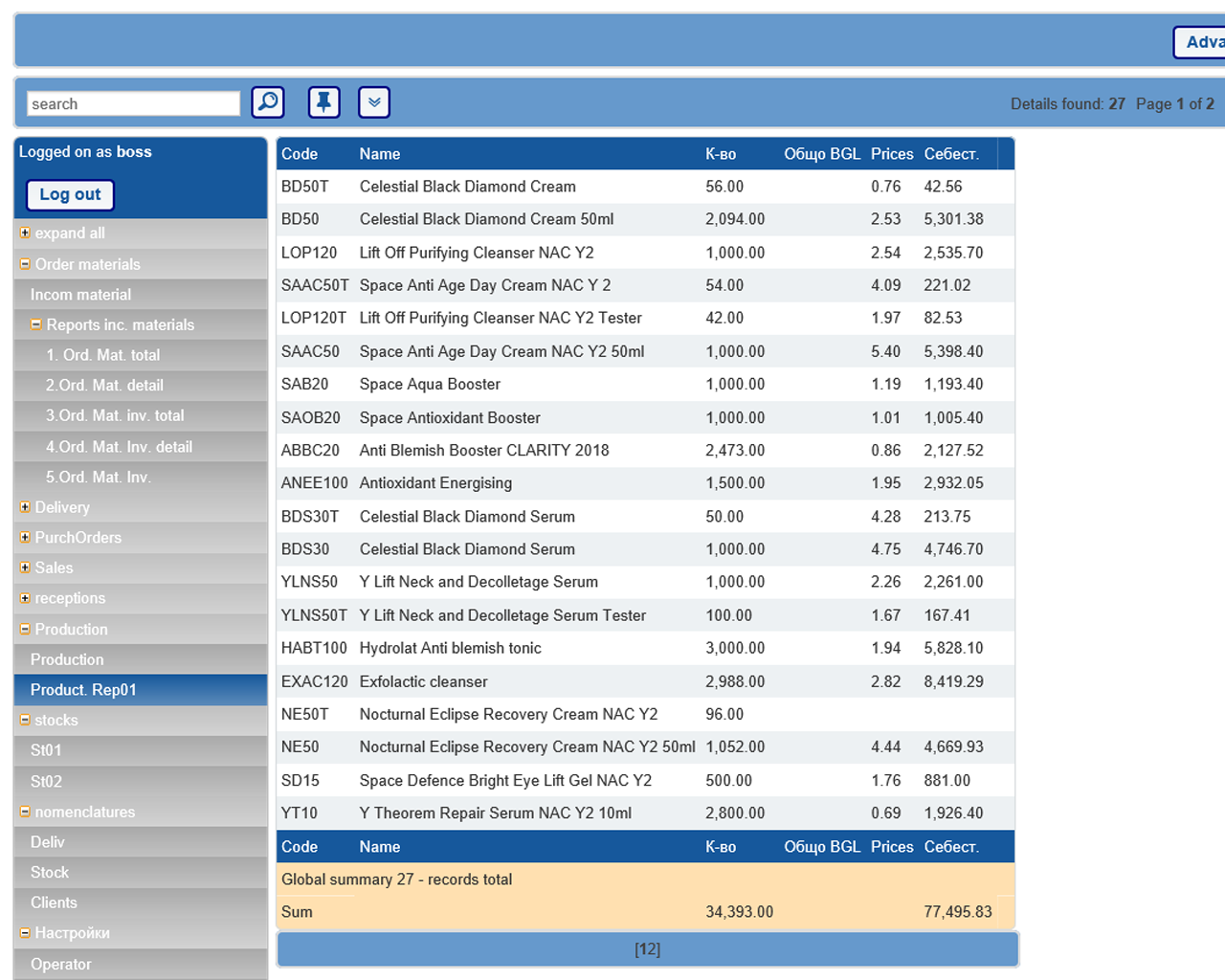Open 1. Ord. Mat. total report
This screenshot has width=1225, height=980.
point(102,355)
